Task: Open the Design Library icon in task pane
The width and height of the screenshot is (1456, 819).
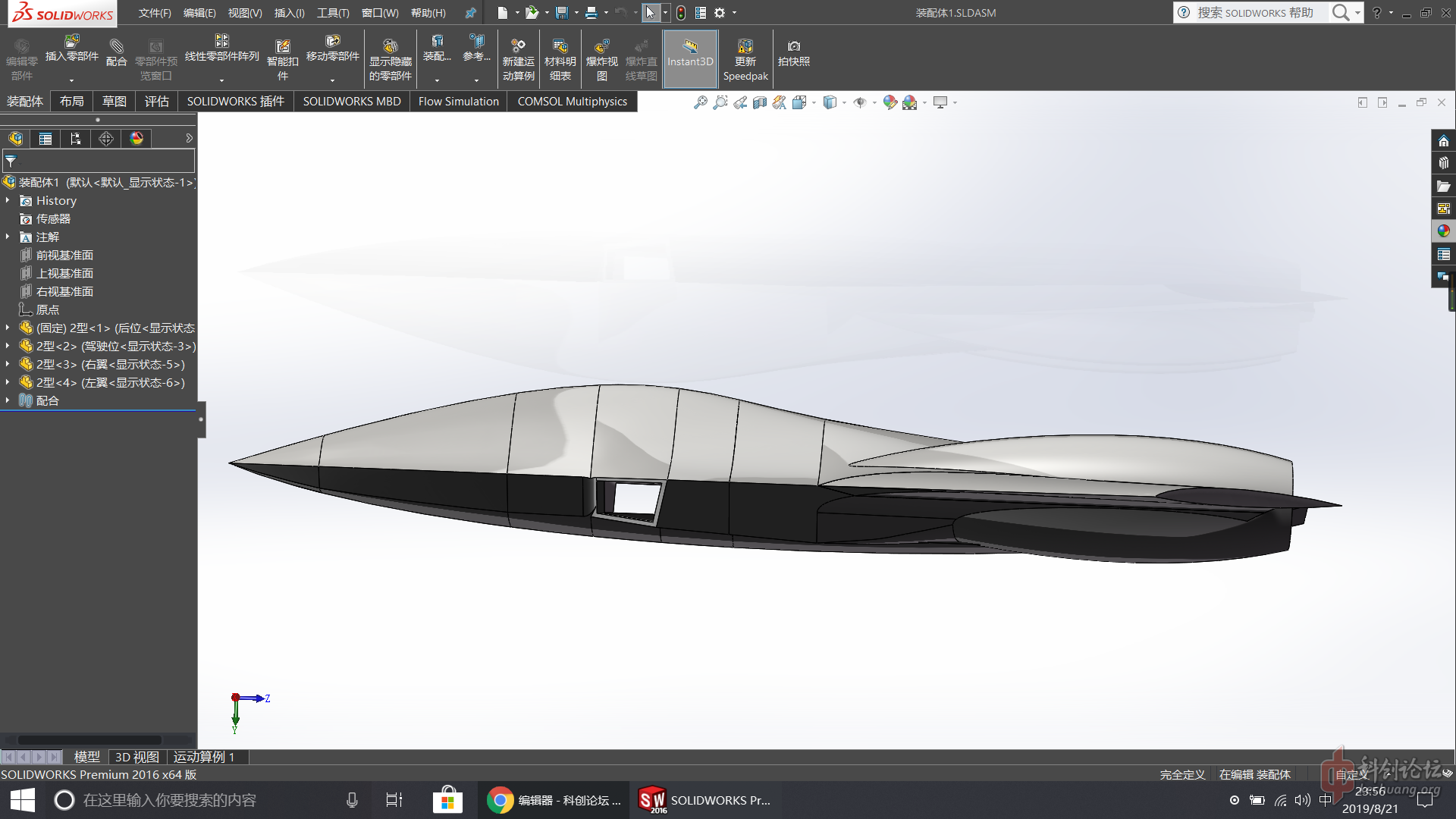Action: (x=1443, y=163)
